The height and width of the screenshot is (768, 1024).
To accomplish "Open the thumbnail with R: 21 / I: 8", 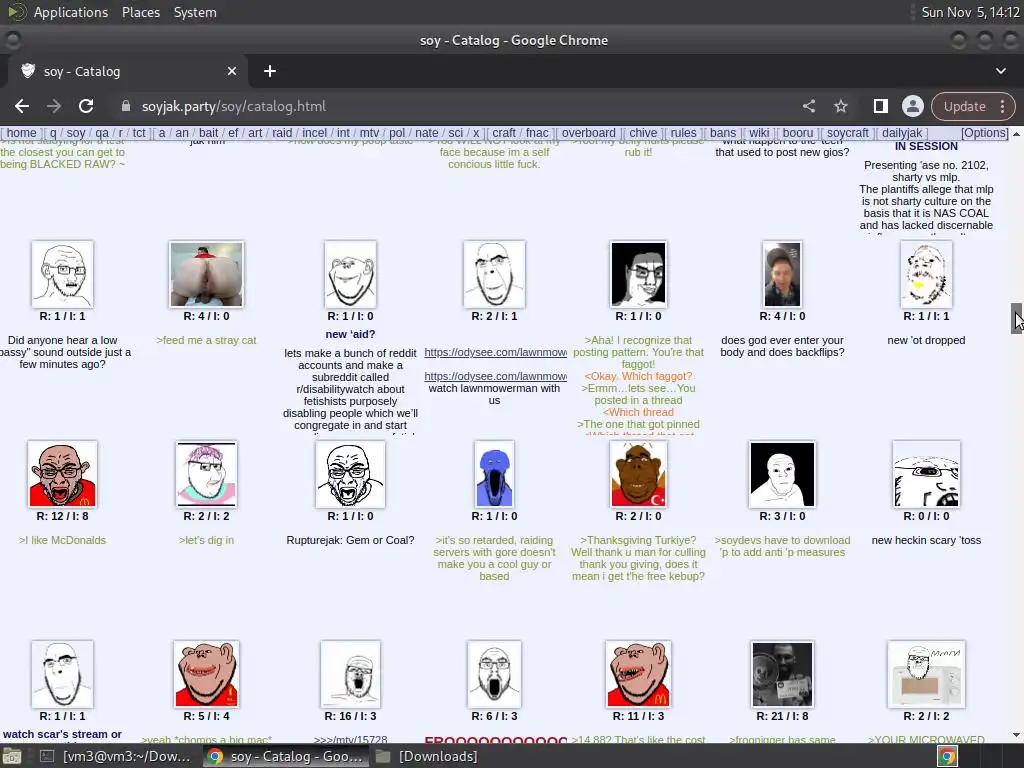I will coord(782,675).
